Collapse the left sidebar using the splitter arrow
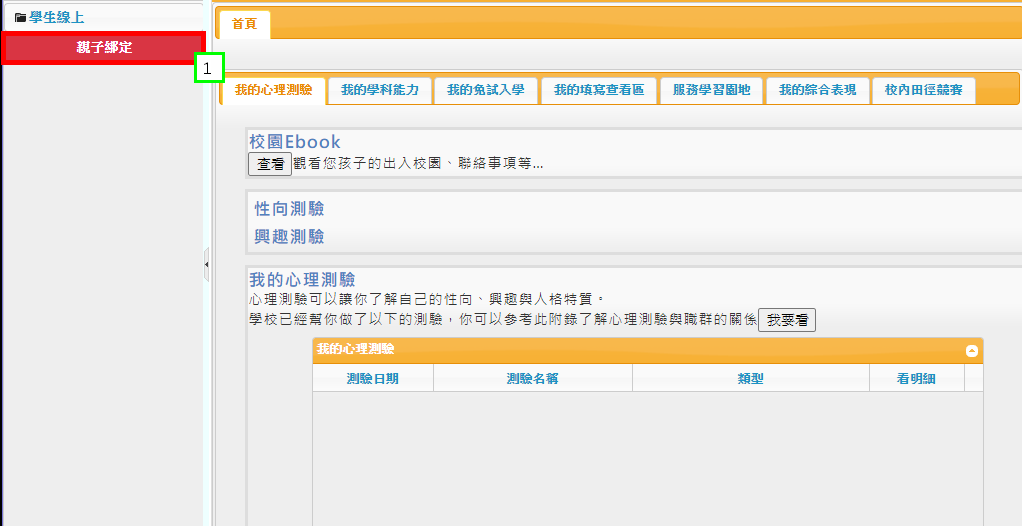Image resolution: width=1022 pixels, height=526 pixels. tap(206, 264)
